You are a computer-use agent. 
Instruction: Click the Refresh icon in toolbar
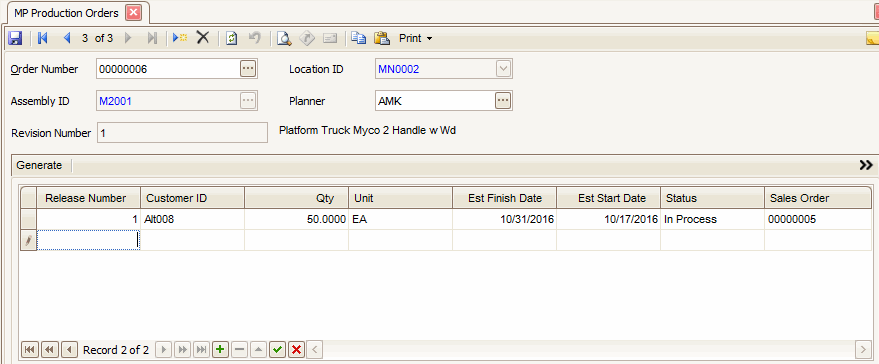coord(232,38)
